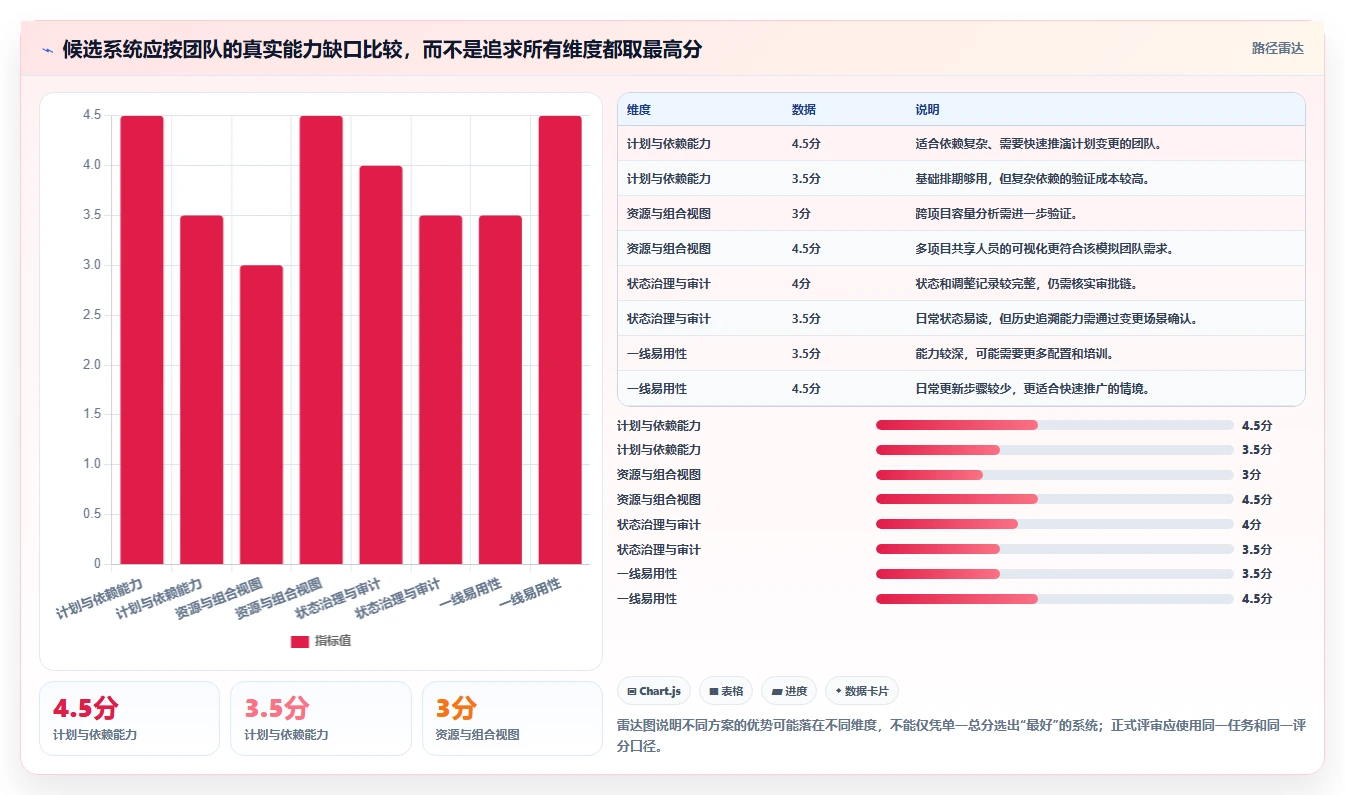Open the 表格 tag
The width and height of the screenshot is (1345, 795).
tap(726, 691)
